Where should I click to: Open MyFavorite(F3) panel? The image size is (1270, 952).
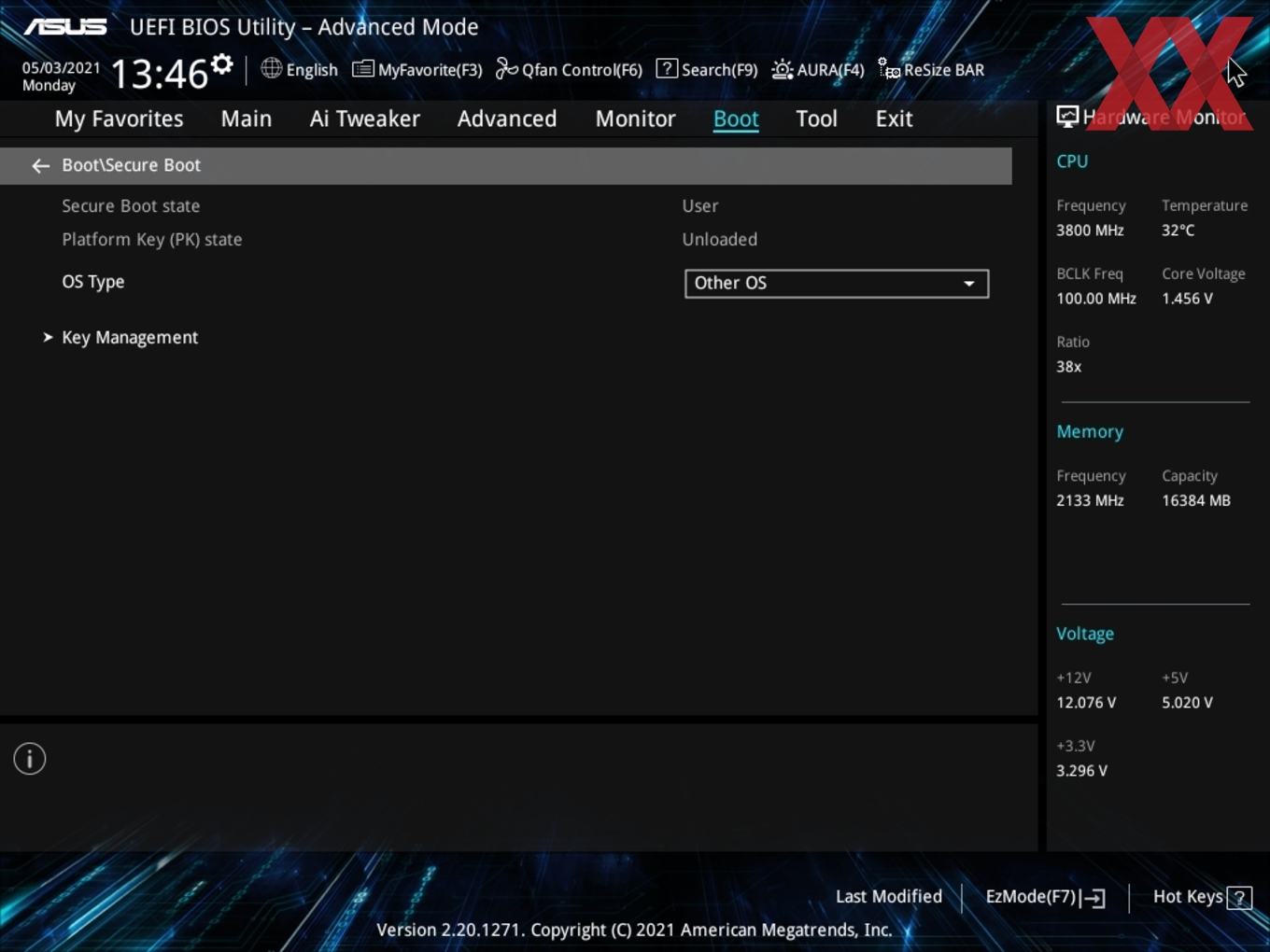click(x=417, y=70)
